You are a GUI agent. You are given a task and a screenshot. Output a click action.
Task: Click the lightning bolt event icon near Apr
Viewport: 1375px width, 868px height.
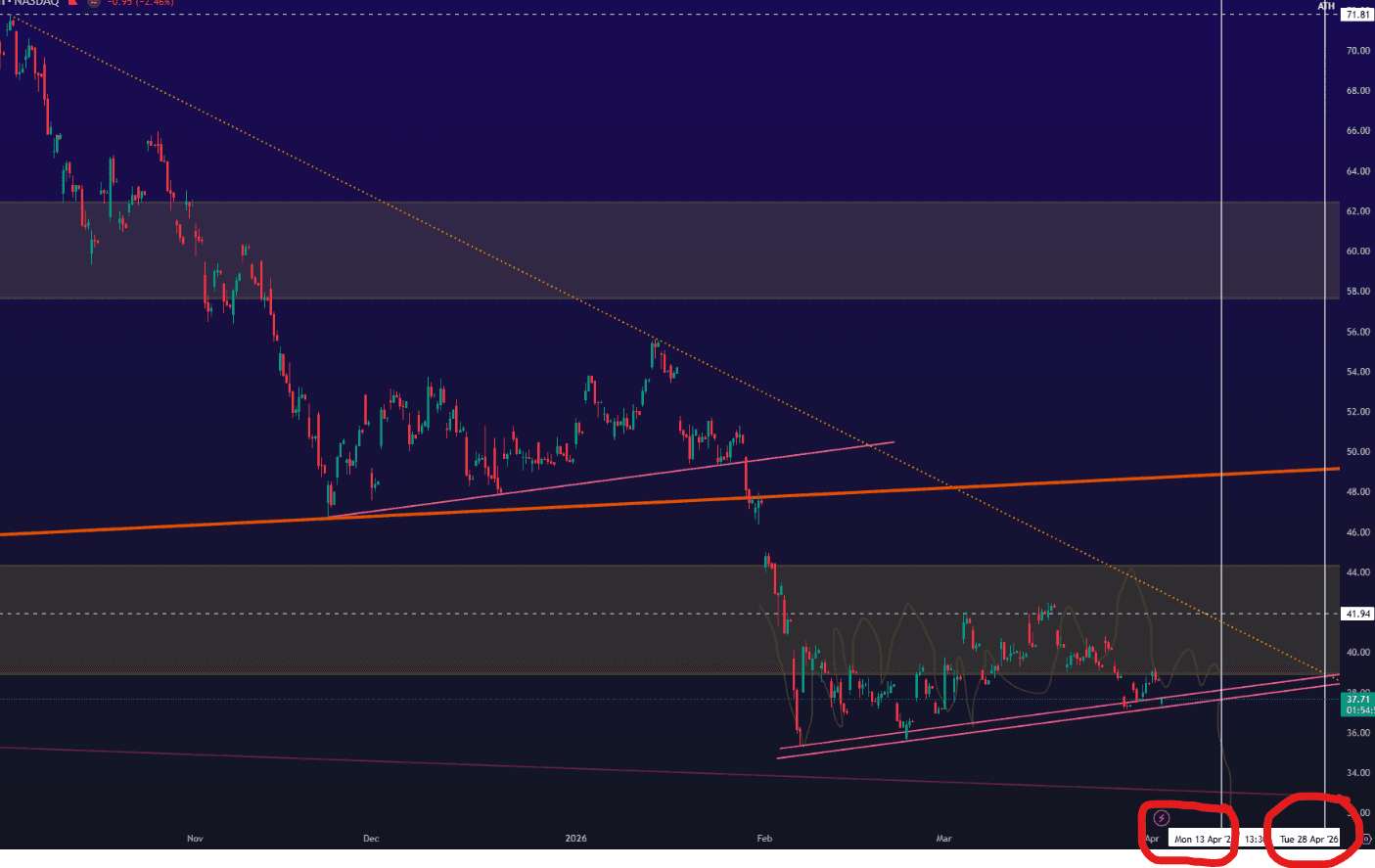pyautogui.click(x=1162, y=818)
